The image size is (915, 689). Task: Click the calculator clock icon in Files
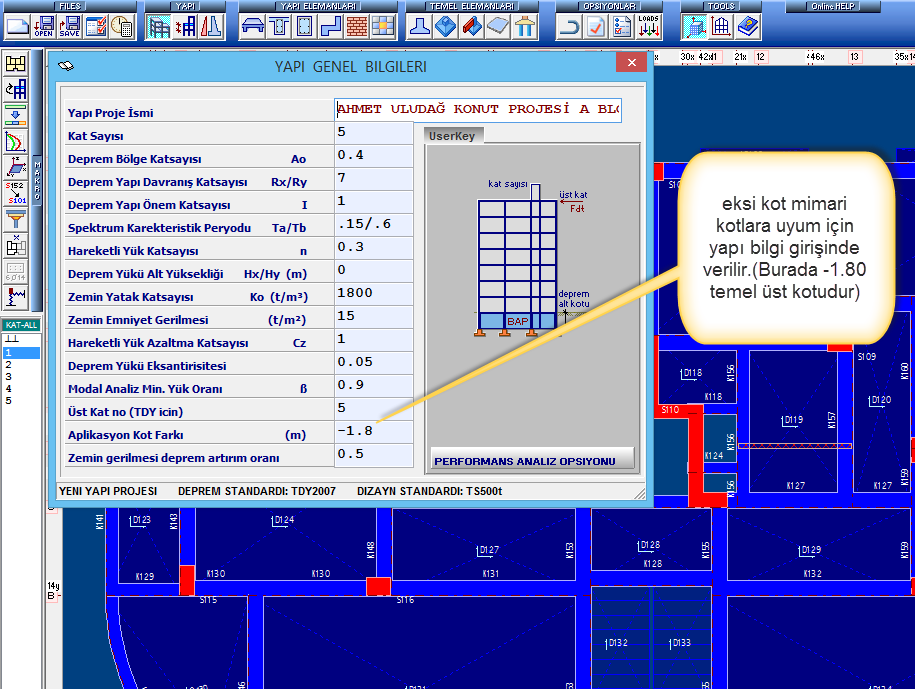tap(121, 27)
